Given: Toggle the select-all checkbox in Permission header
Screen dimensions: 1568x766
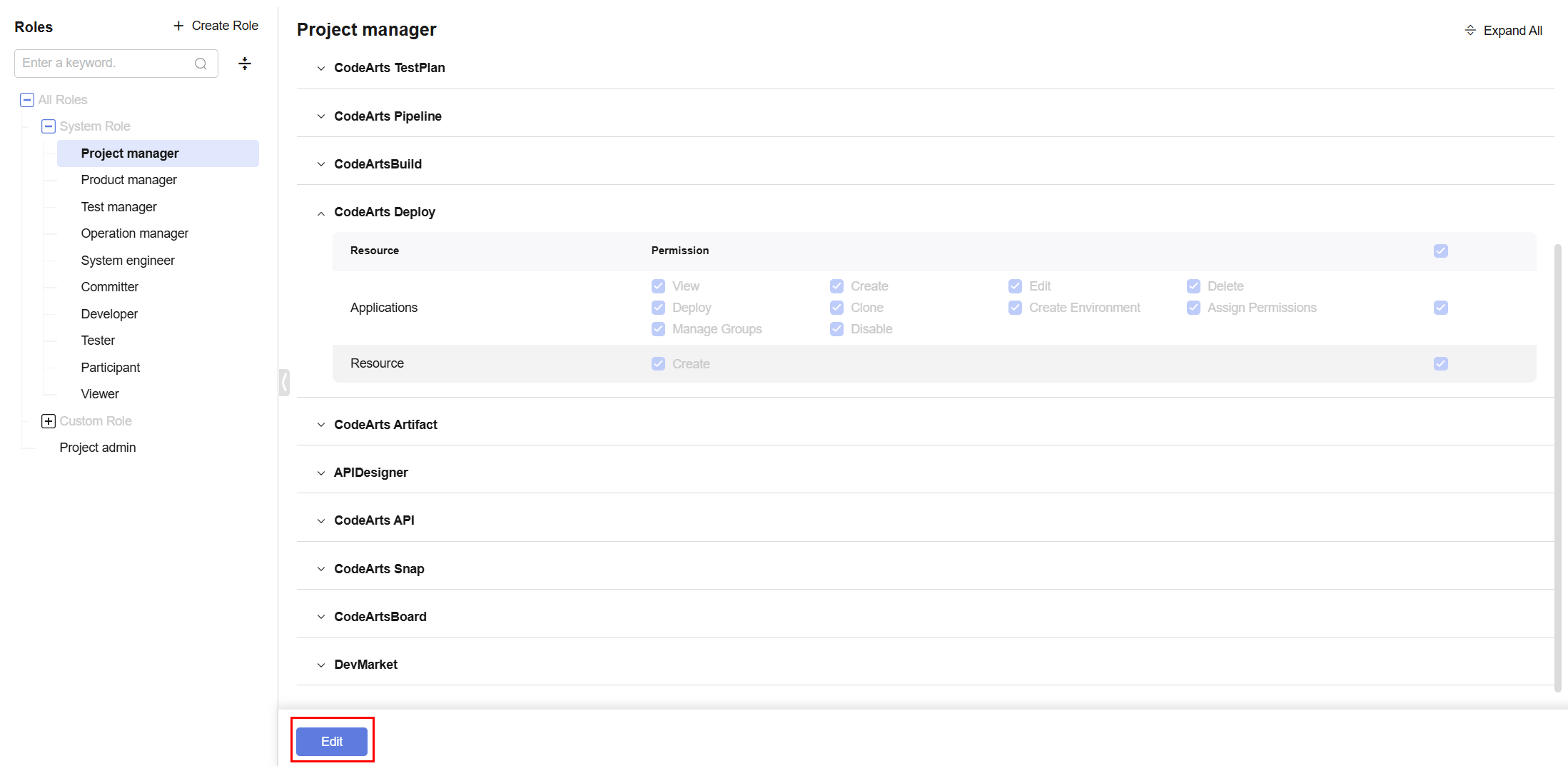Looking at the screenshot, I should click(x=1441, y=251).
